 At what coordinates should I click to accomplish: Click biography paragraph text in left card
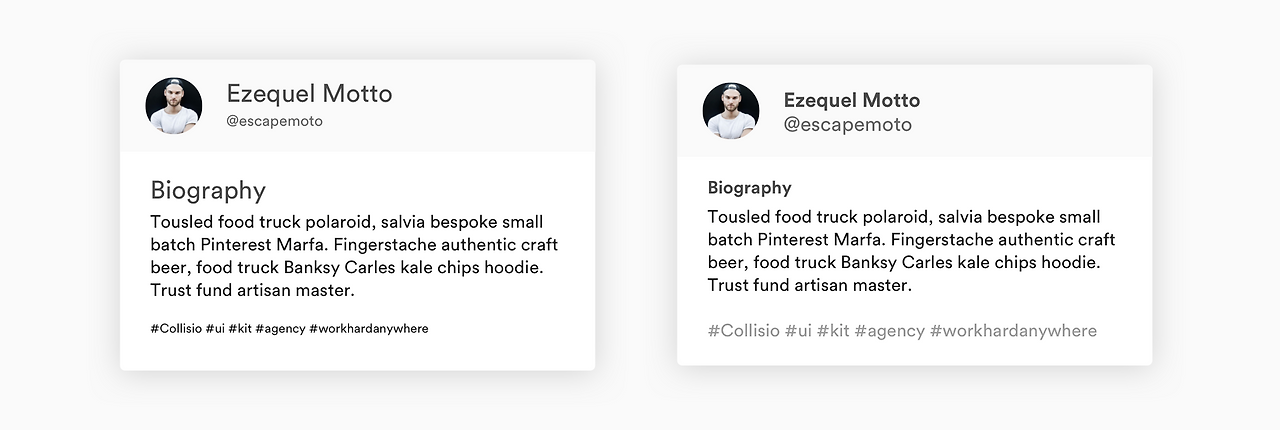pyautogui.click(x=354, y=256)
